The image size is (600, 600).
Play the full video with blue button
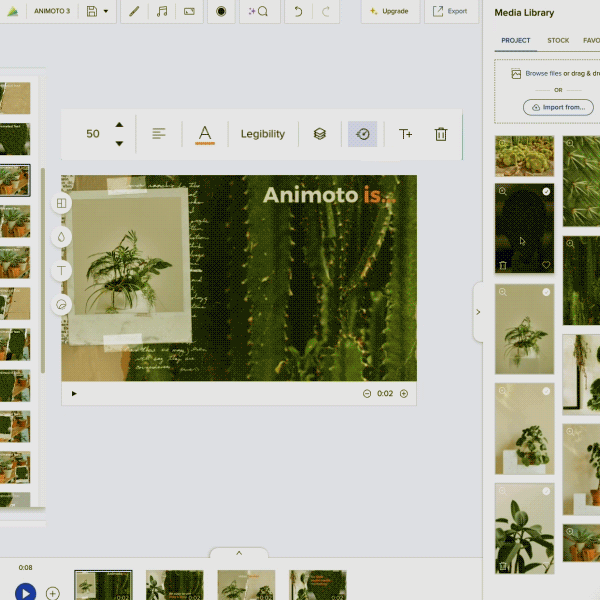26,592
